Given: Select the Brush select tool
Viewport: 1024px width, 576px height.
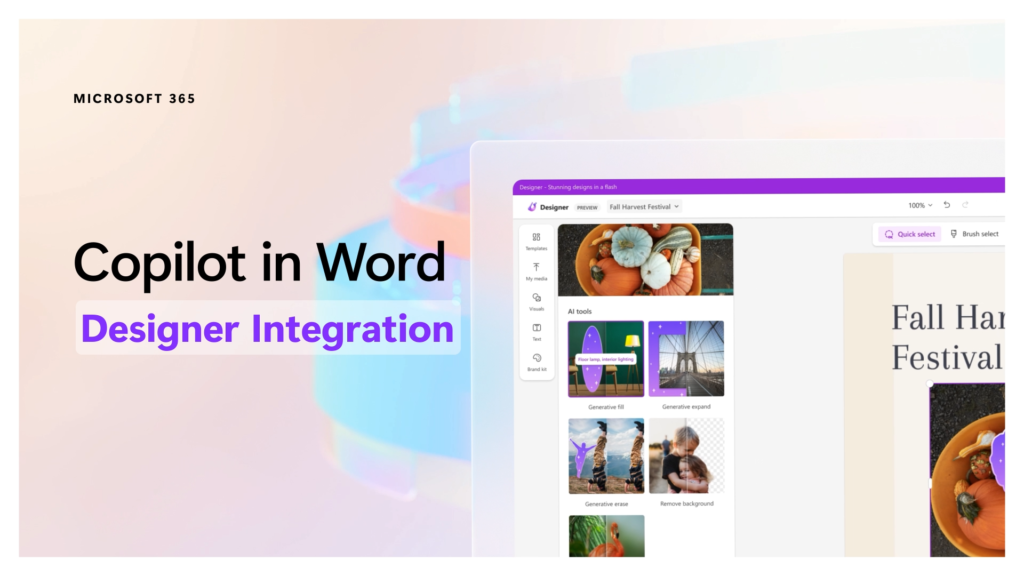Looking at the screenshot, I should click(974, 234).
